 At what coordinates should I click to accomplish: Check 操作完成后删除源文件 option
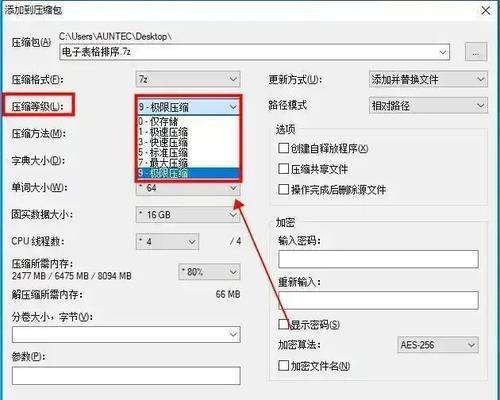click(x=283, y=189)
